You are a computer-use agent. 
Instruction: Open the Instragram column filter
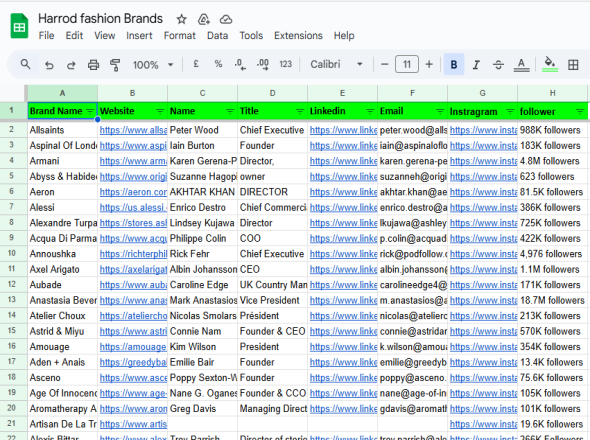[510, 111]
